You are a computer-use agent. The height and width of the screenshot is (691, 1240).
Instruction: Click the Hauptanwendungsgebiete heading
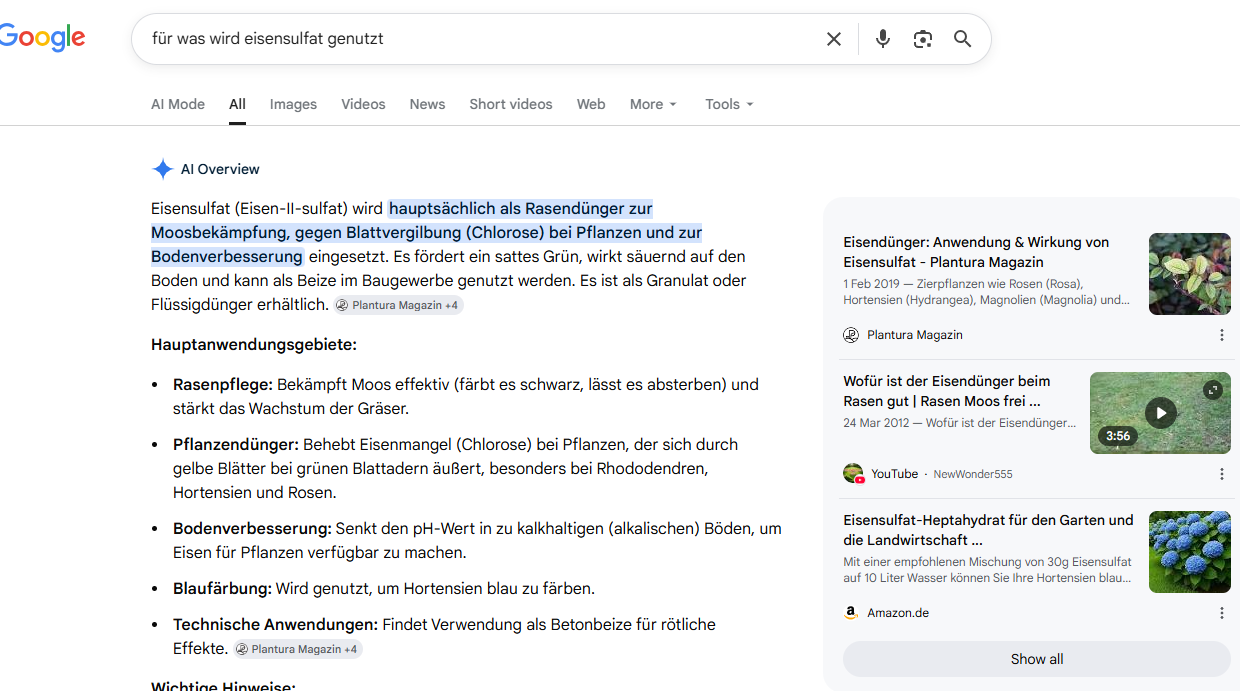pyautogui.click(x=254, y=345)
